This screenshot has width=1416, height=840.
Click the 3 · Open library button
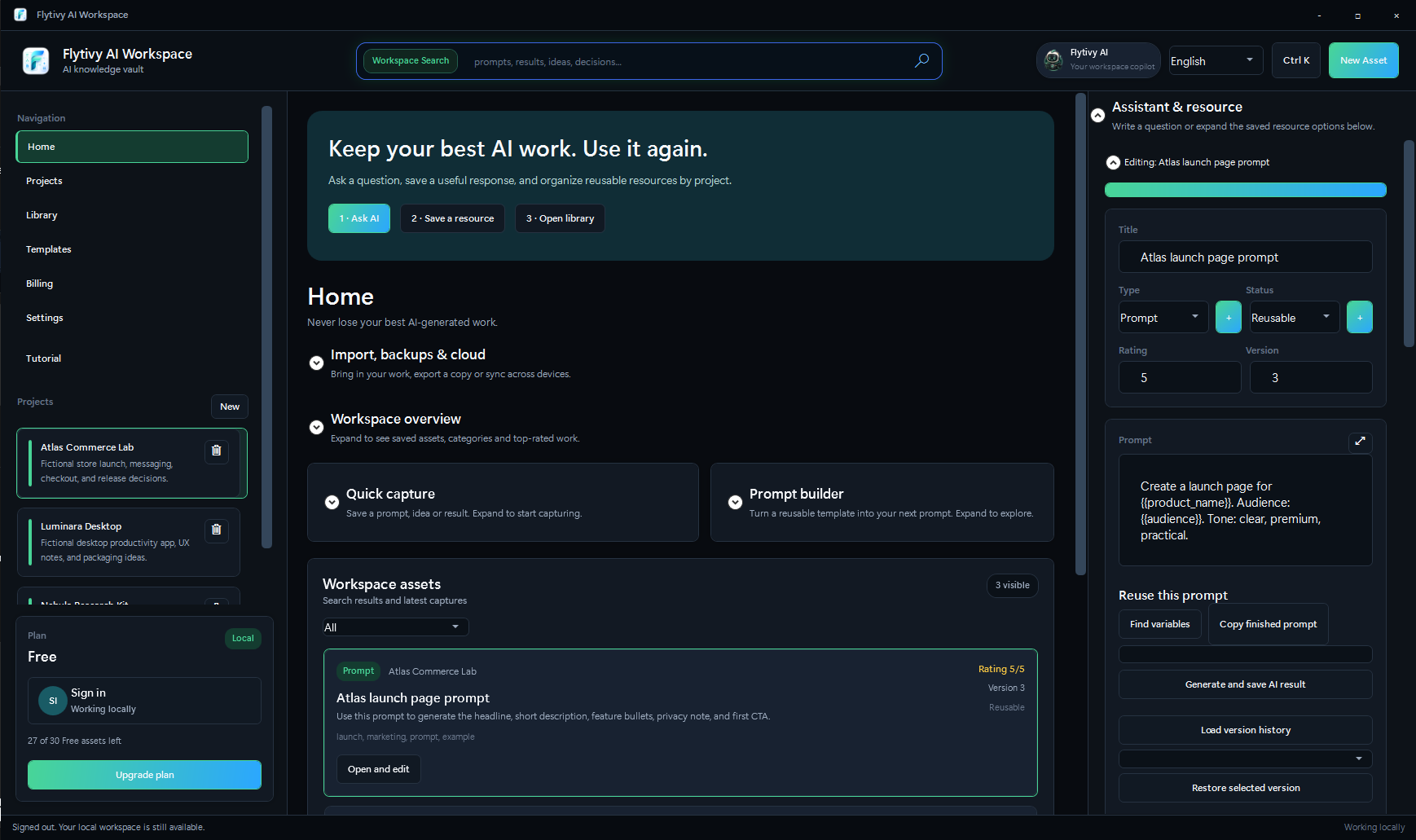click(x=560, y=218)
